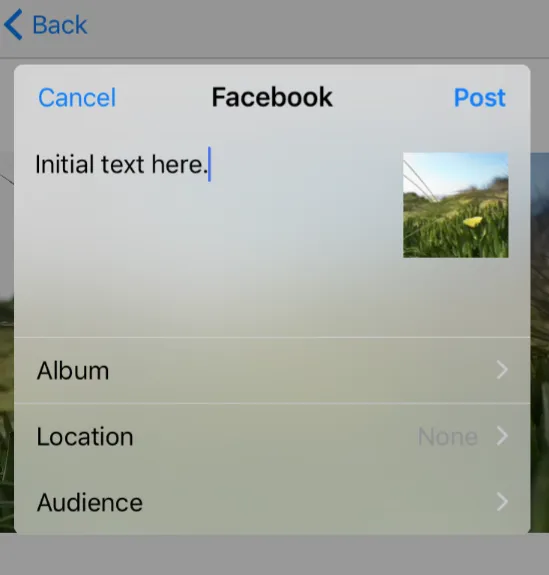This screenshot has height=575, width=549.
Task: Open the Location row
Action: click(x=272, y=436)
